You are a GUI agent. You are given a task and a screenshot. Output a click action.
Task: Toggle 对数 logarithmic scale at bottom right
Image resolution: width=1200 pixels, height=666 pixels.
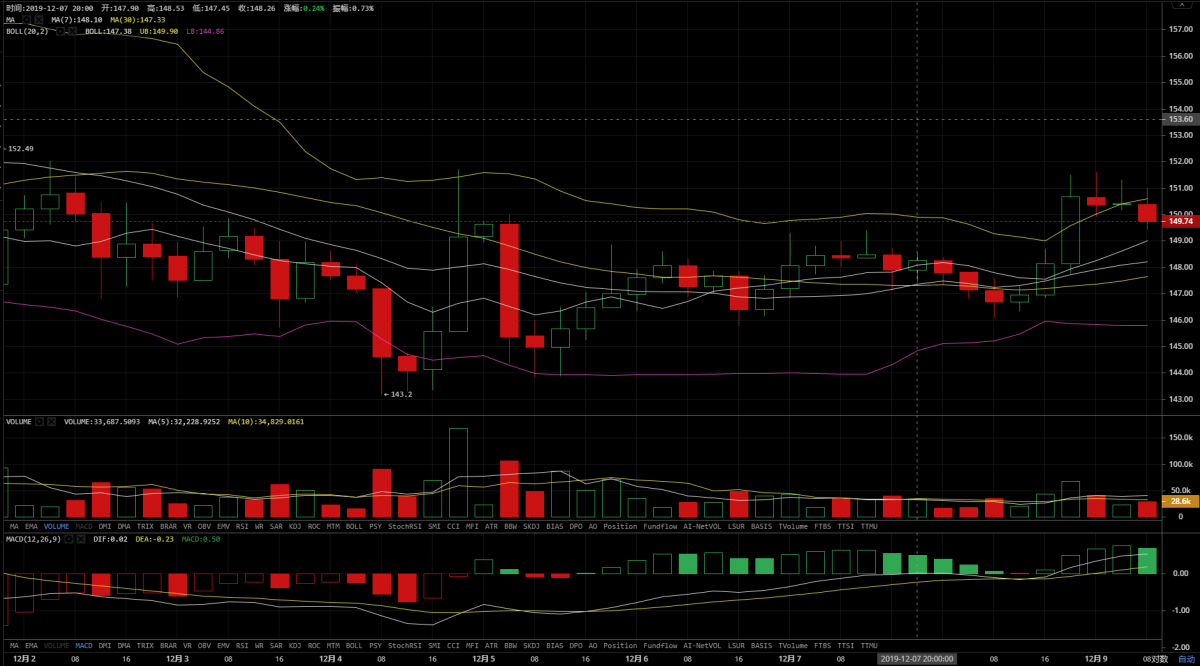click(x=1159, y=659)
